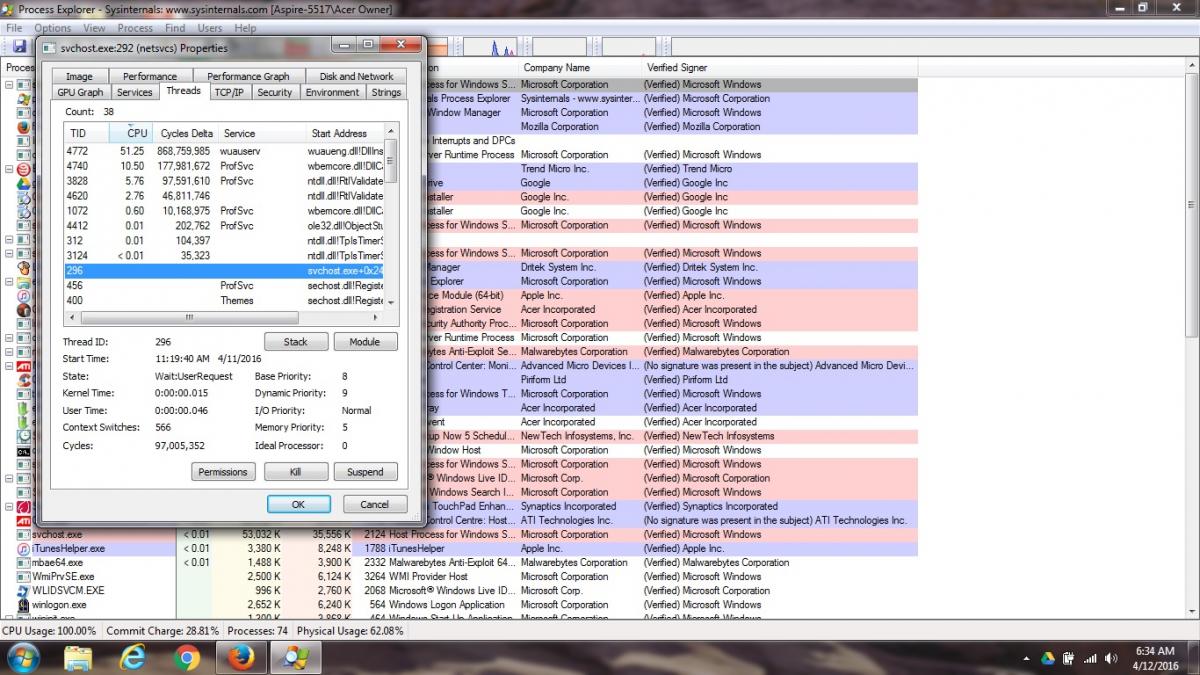The image size is (1200, 675).
Task: Select the red Trend Micro process icon
Action: 24,169
